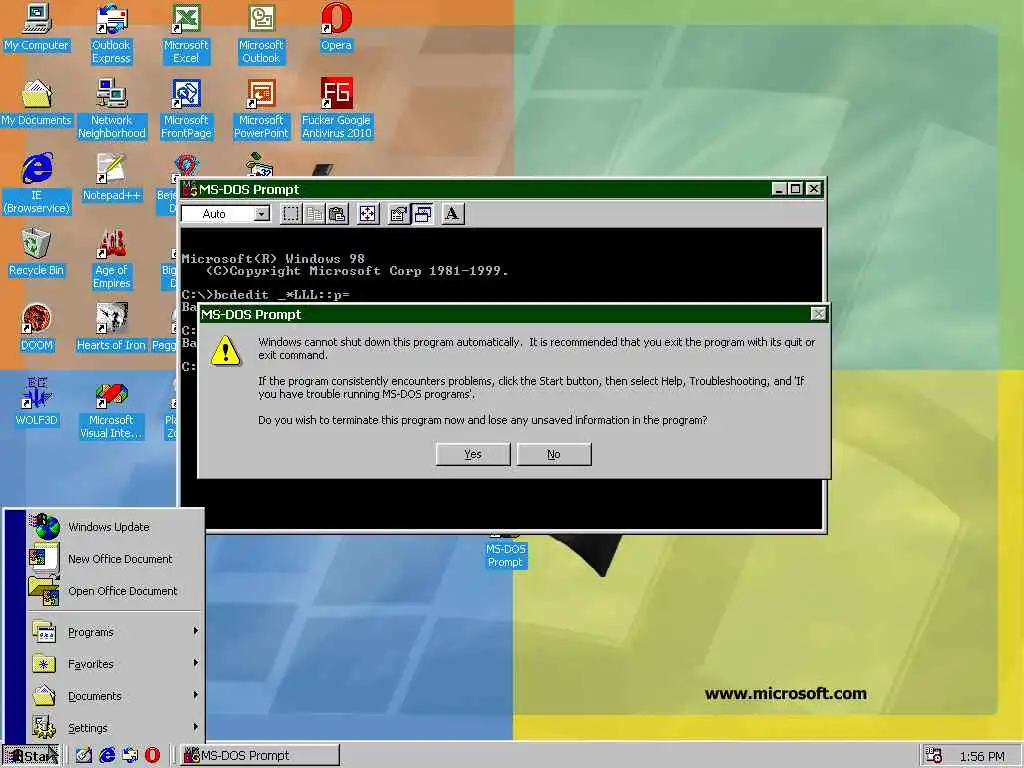Launch Microsoft FrontPage shortcut
Viewport: 1024px width, 768px height.
point(186,109)
